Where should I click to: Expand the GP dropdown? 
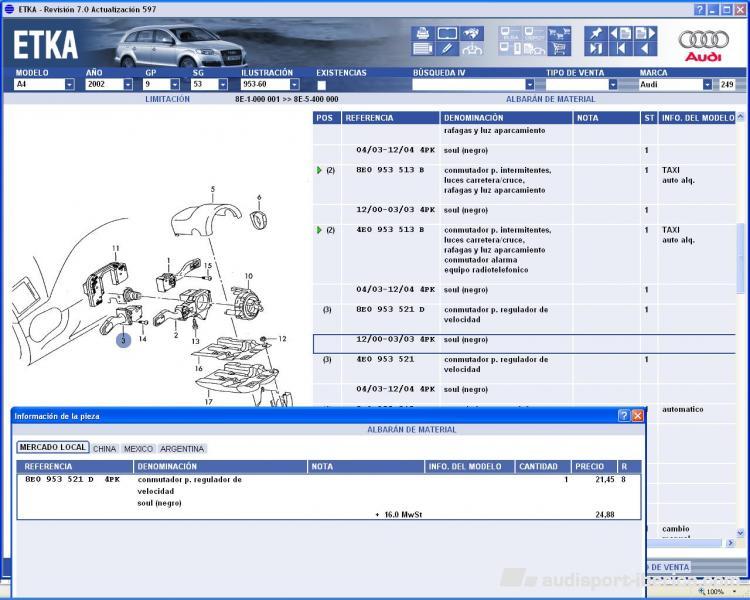pyautogui.click(x=175, y=85)
